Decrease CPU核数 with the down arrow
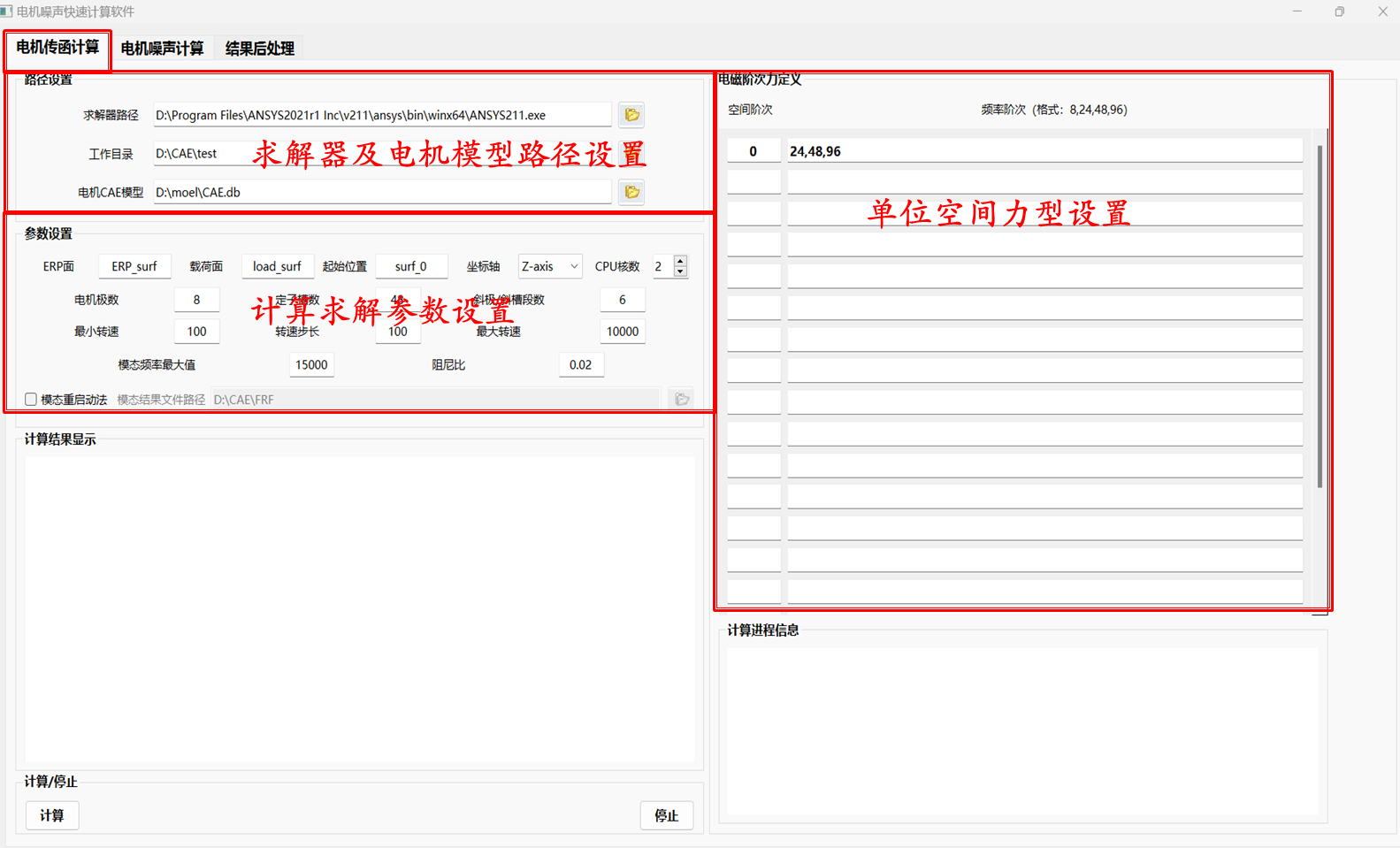 tap(680, 271)
